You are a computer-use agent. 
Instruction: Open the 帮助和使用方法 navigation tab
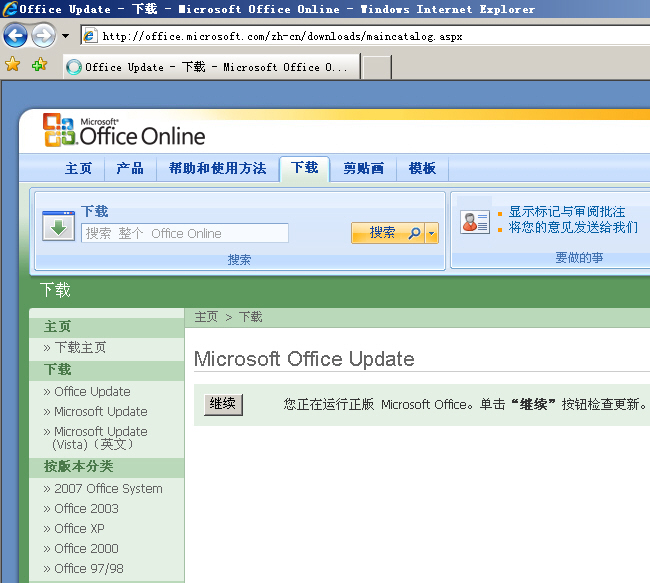[x=218, y=168]
